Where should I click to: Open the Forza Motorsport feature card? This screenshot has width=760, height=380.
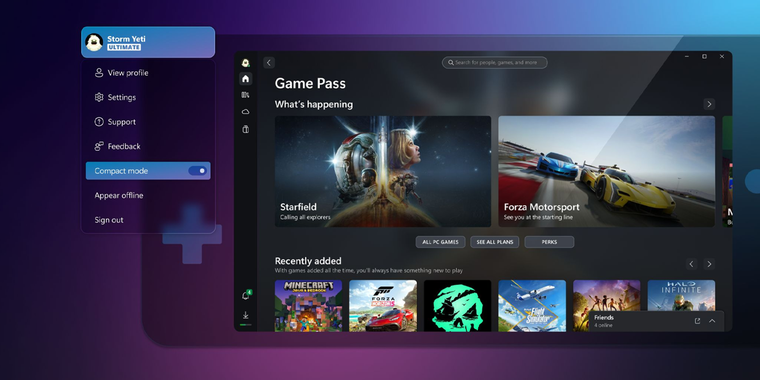point(606,171)
